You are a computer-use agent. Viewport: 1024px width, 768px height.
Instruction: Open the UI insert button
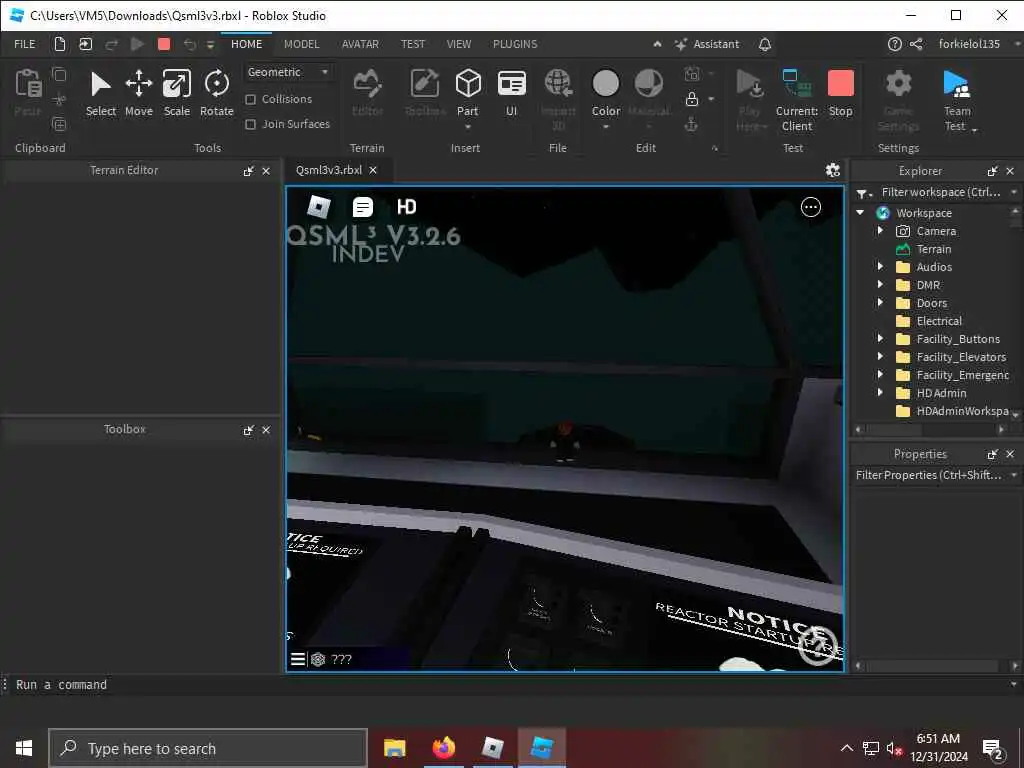[511, 93]
